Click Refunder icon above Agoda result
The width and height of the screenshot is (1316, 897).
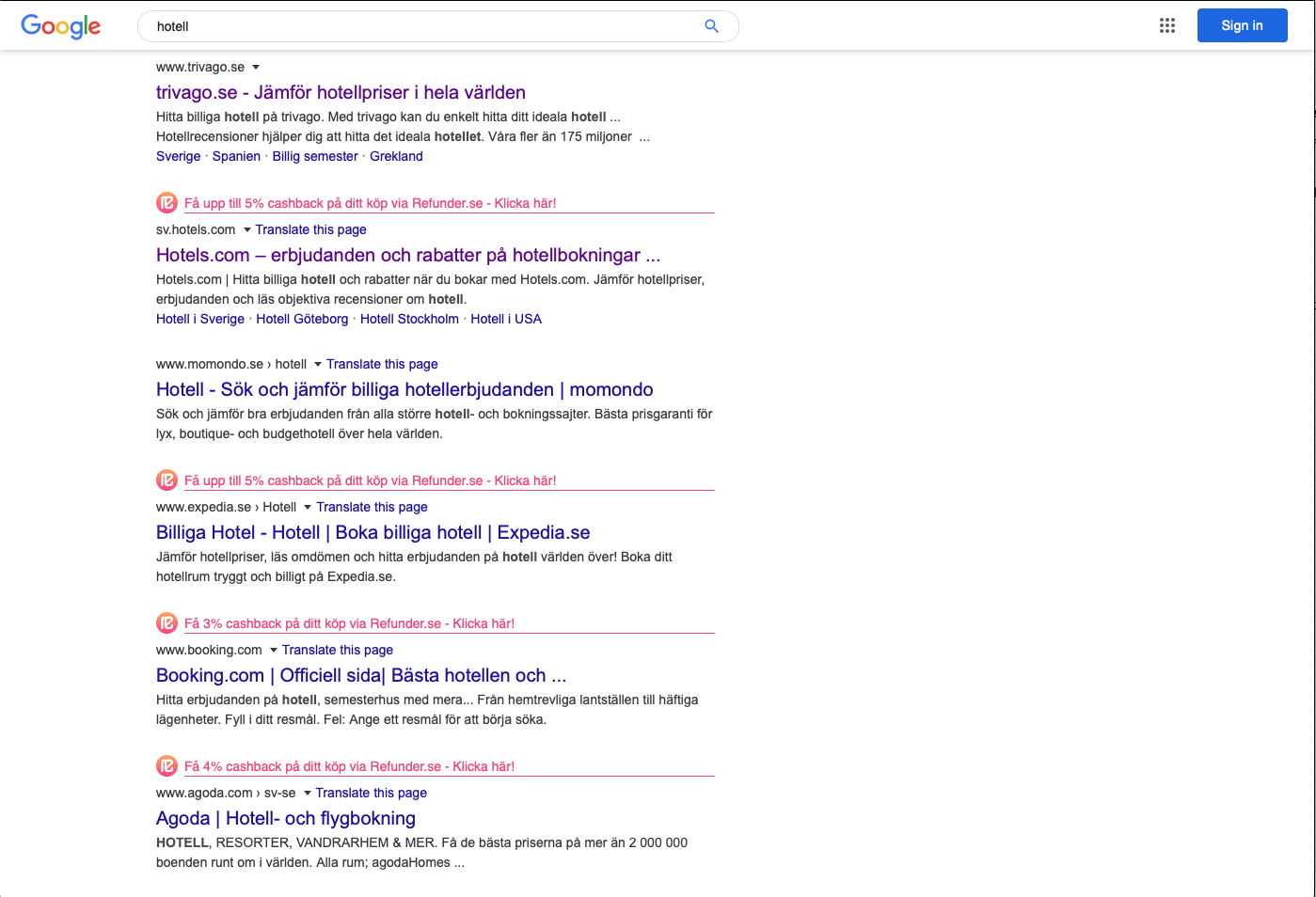tap(166, 766)
